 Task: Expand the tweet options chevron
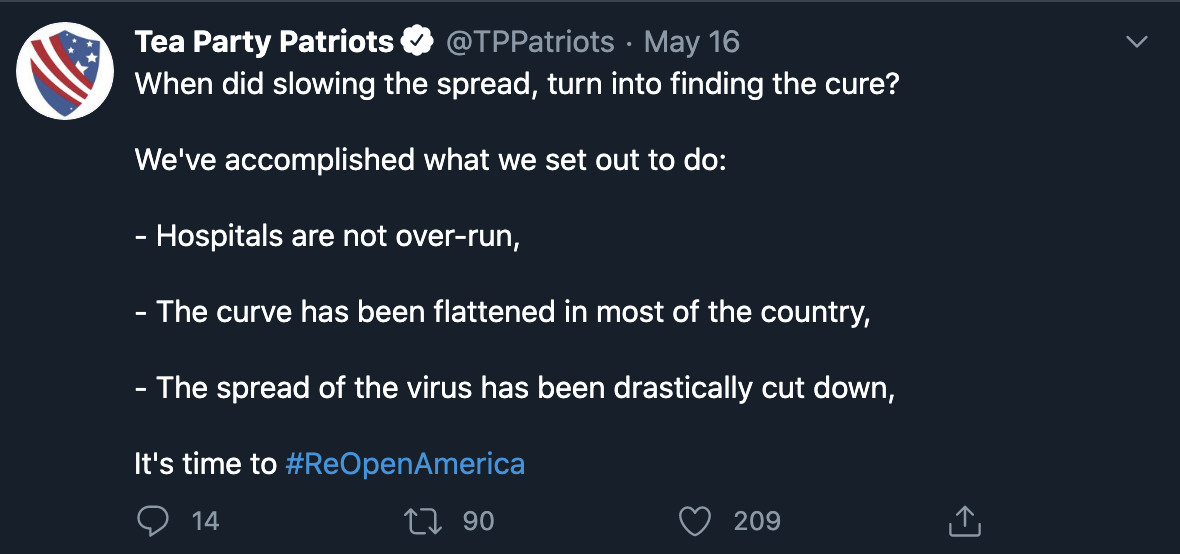tap(1136, 42)
